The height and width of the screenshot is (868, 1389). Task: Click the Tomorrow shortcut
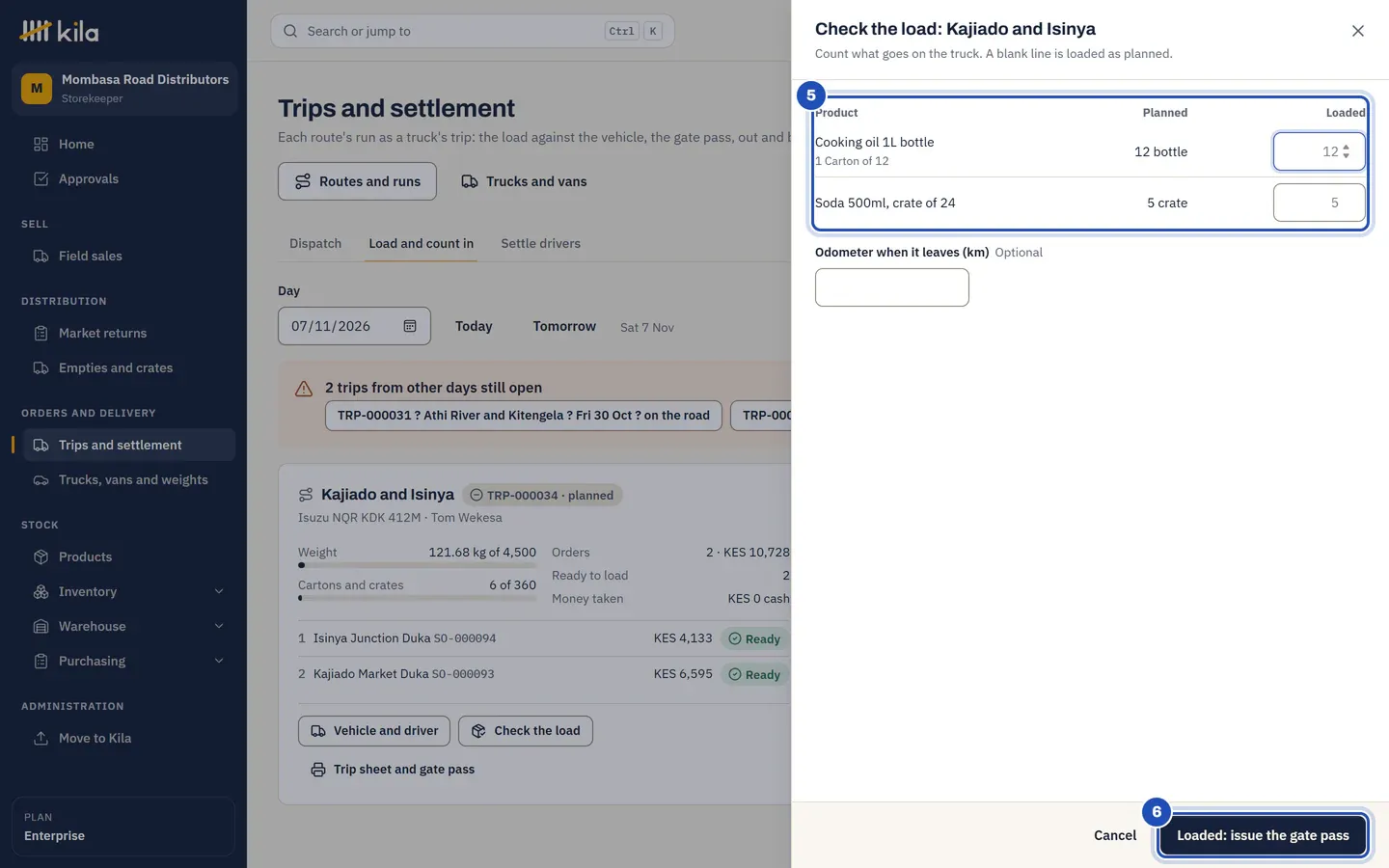point(564,326)
